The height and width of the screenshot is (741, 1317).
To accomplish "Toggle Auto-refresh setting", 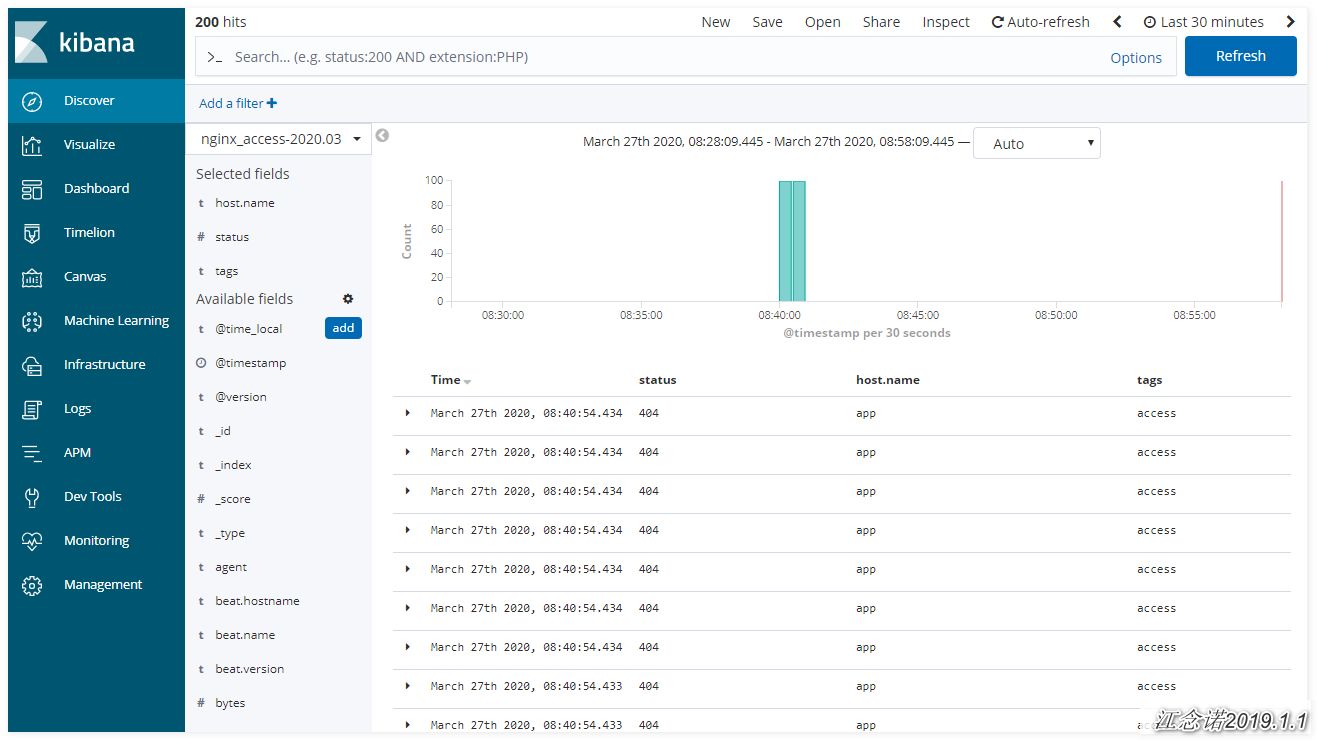I will click(1041, 22).
